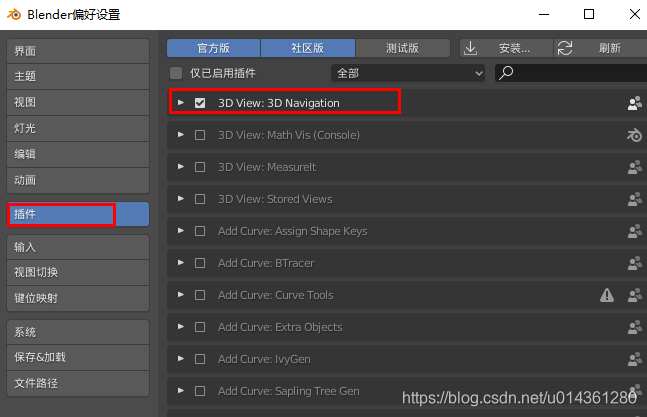Click Blender official icon on Math Vis row
This screenshot has height=417, width=647.
[x=635, y=135]
